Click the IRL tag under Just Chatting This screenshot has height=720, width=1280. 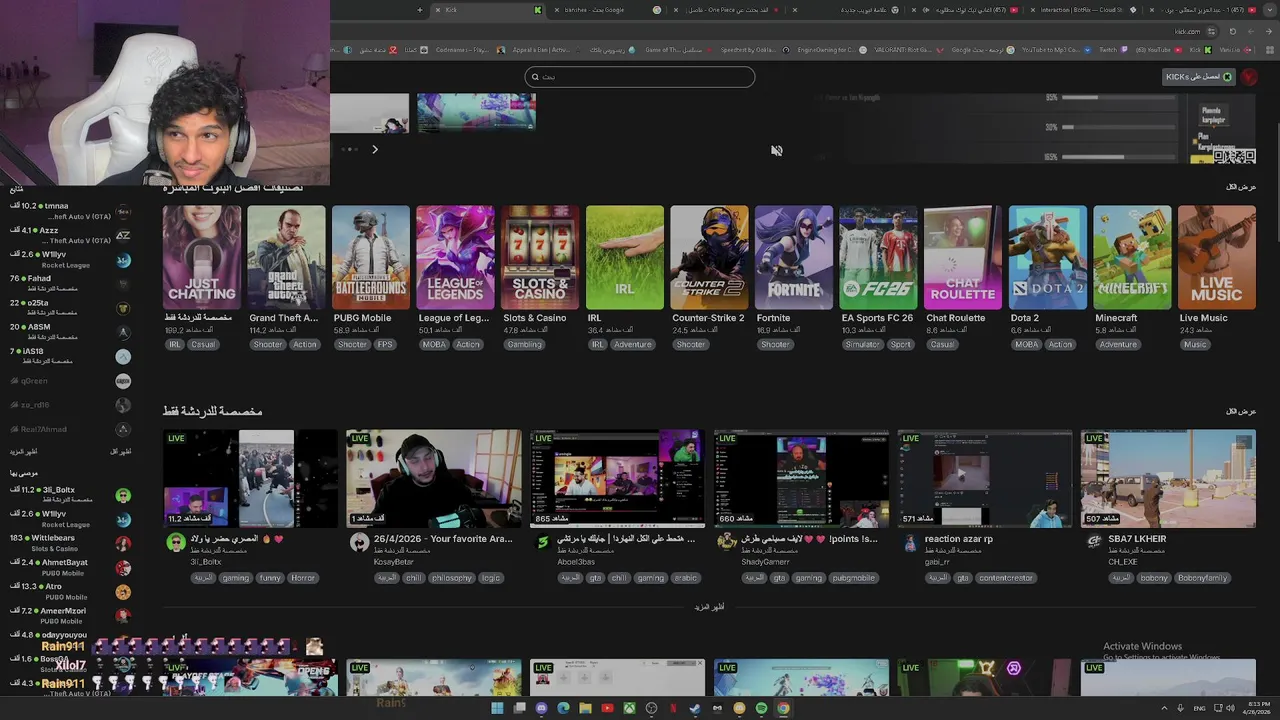pyautogui.click(x=175, y=345)
